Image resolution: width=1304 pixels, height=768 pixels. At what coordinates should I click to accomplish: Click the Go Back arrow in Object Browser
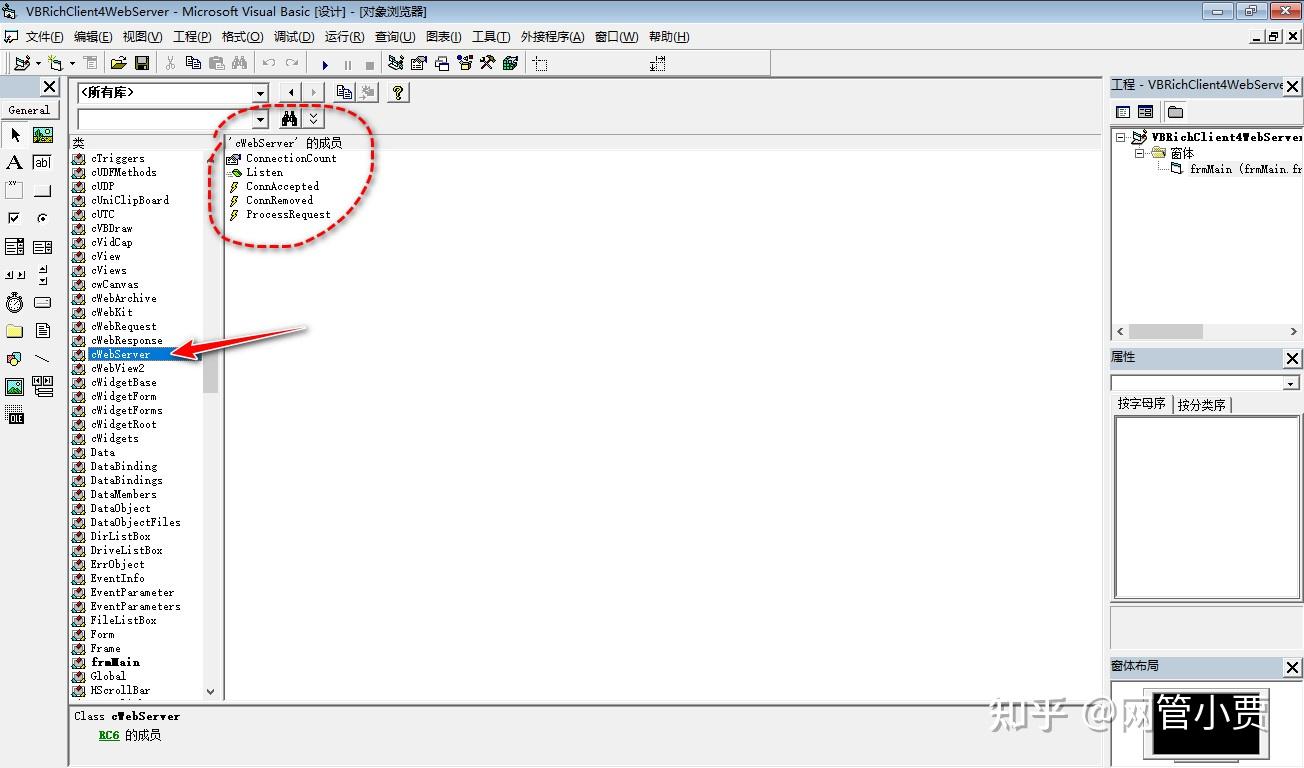tap(289, 91)
